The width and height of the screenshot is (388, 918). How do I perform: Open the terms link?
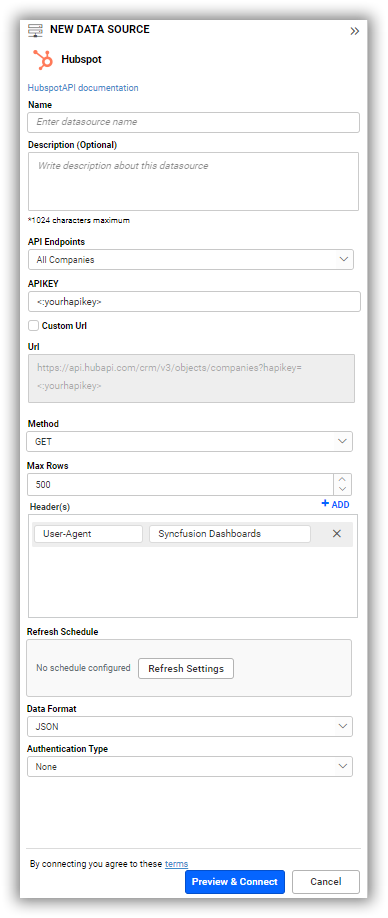pyautogui.click(x=177, y=864)
